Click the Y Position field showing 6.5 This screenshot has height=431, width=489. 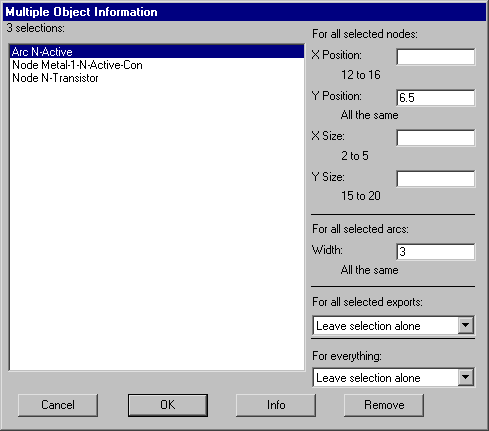pyautogui.click(x=436, y=98)
